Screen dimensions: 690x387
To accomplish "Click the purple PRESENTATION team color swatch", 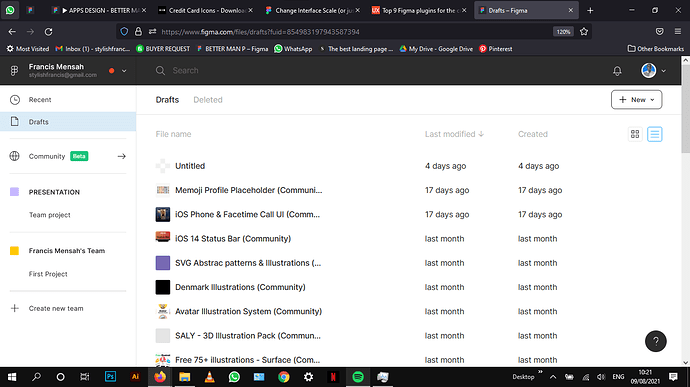I will [x=14, y=192].
